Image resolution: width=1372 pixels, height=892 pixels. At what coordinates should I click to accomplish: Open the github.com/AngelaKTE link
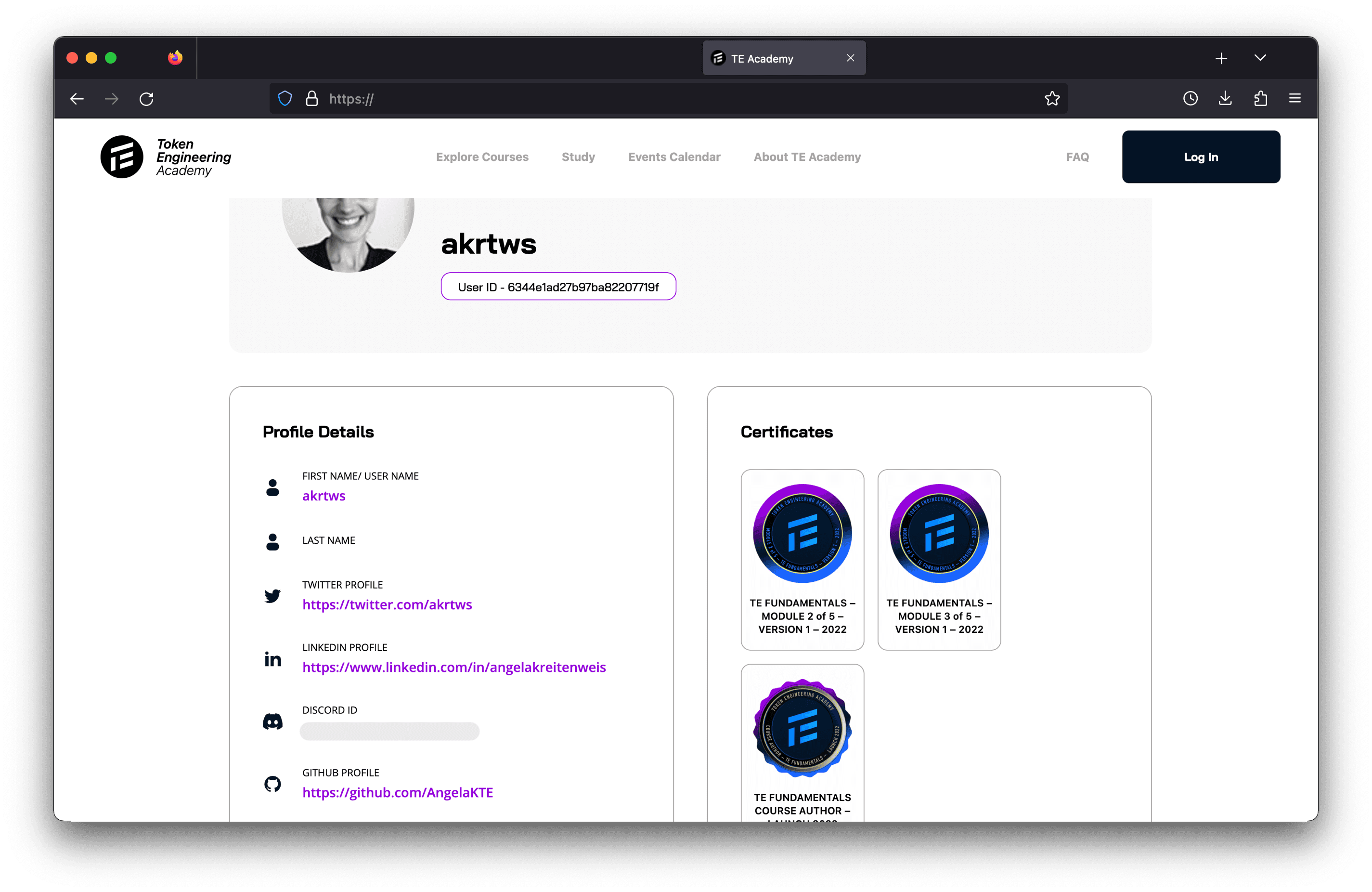click(x=398, y=792)
